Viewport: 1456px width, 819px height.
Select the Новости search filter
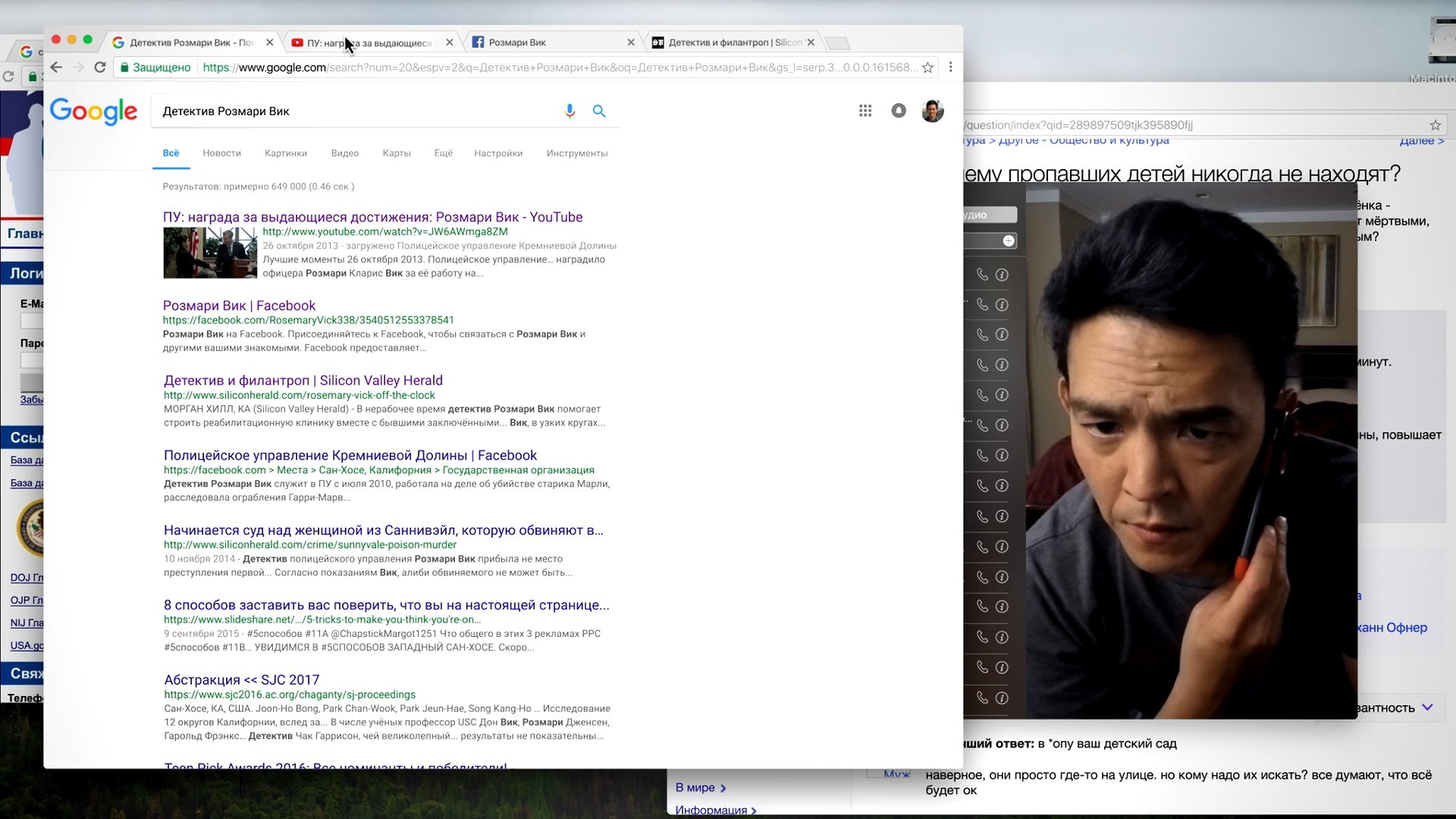click(x=221, y=153)
